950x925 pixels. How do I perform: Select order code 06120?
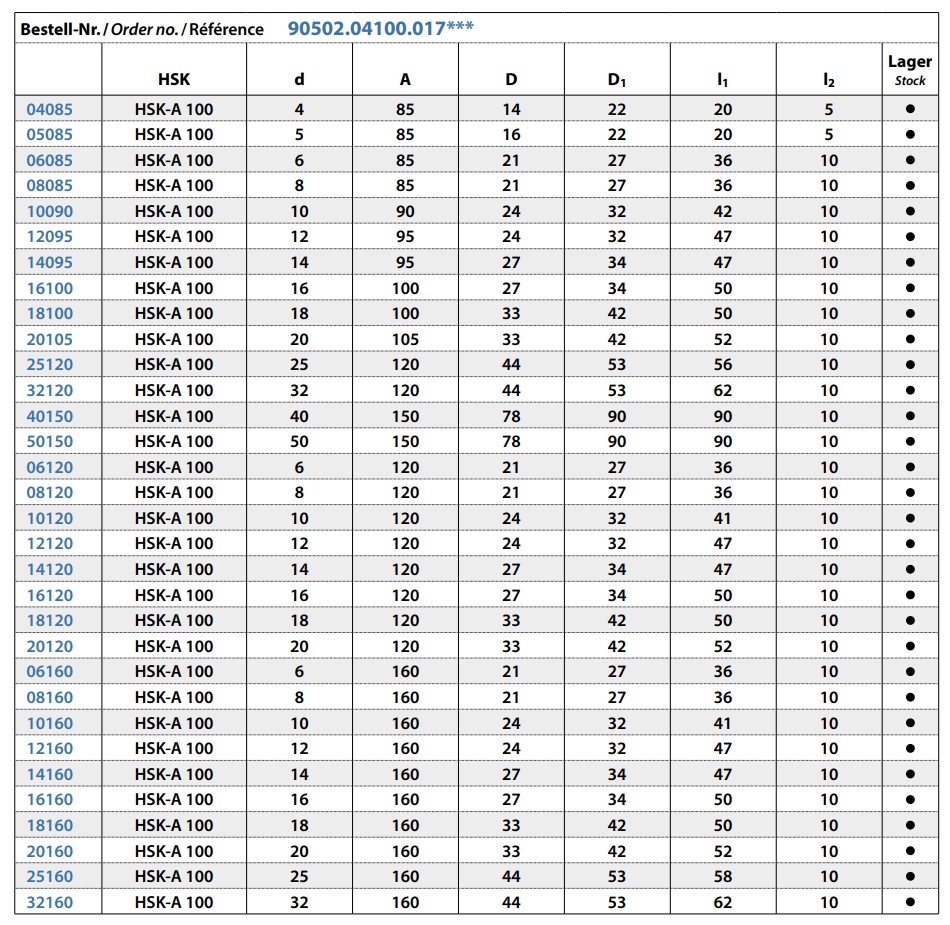pyautogui.click(x=49, y=467)
